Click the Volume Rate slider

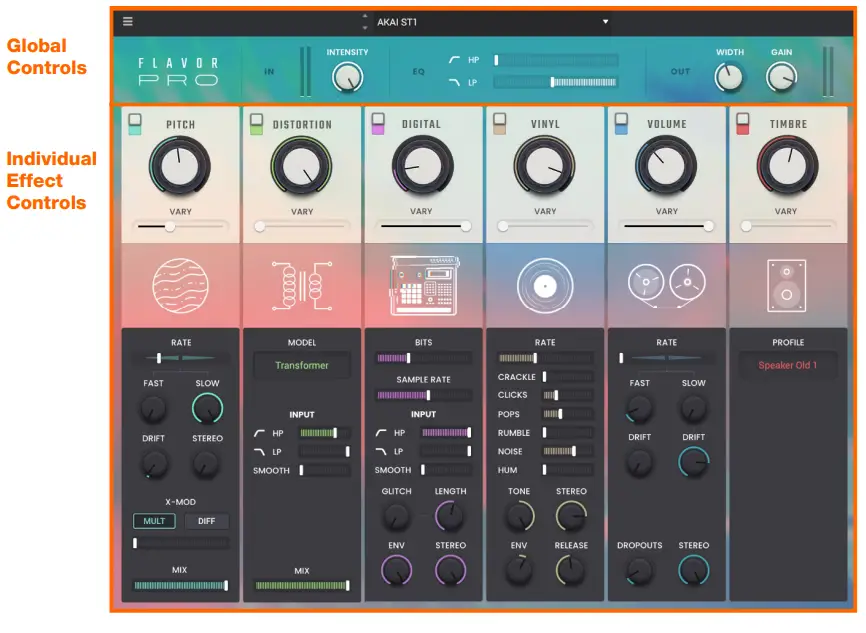click(667, 358)
